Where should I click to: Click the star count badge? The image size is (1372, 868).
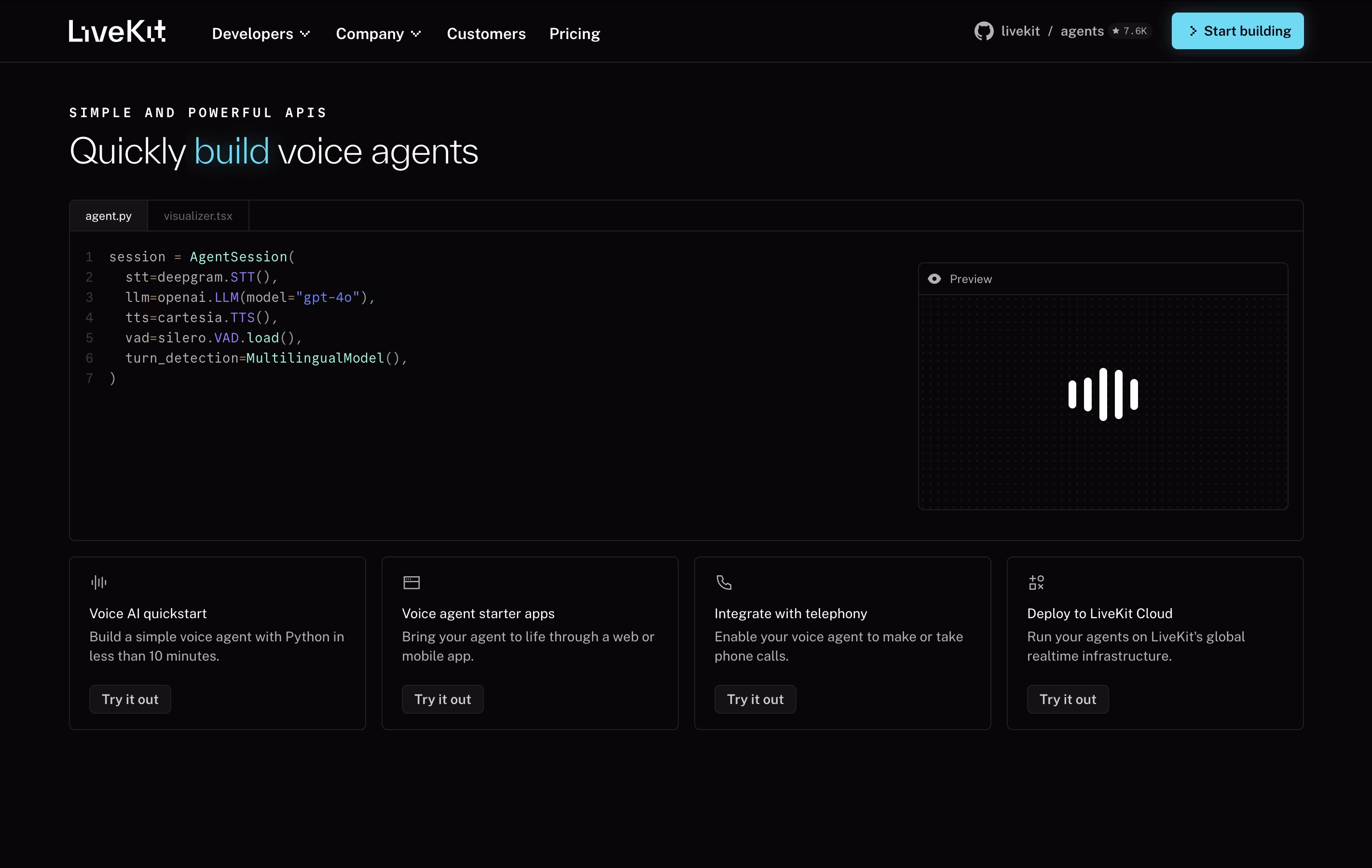coord(1130,31)
